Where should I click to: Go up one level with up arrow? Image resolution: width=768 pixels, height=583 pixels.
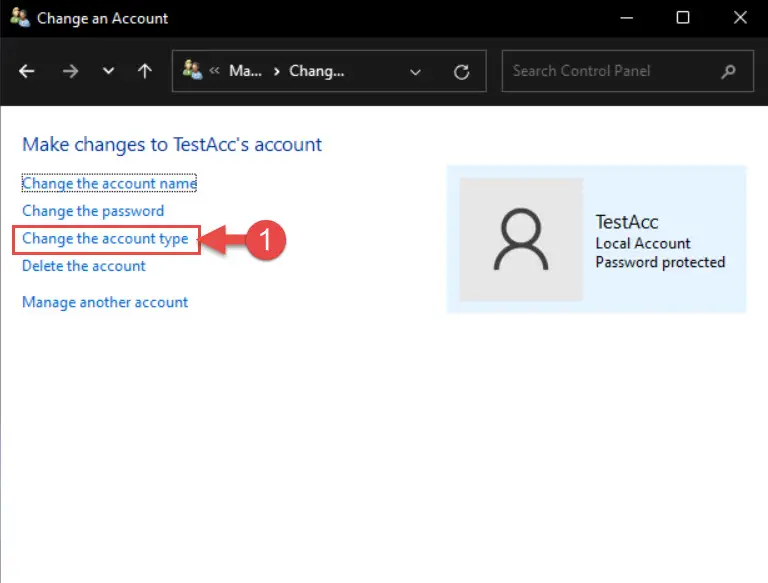coord(144,72)
